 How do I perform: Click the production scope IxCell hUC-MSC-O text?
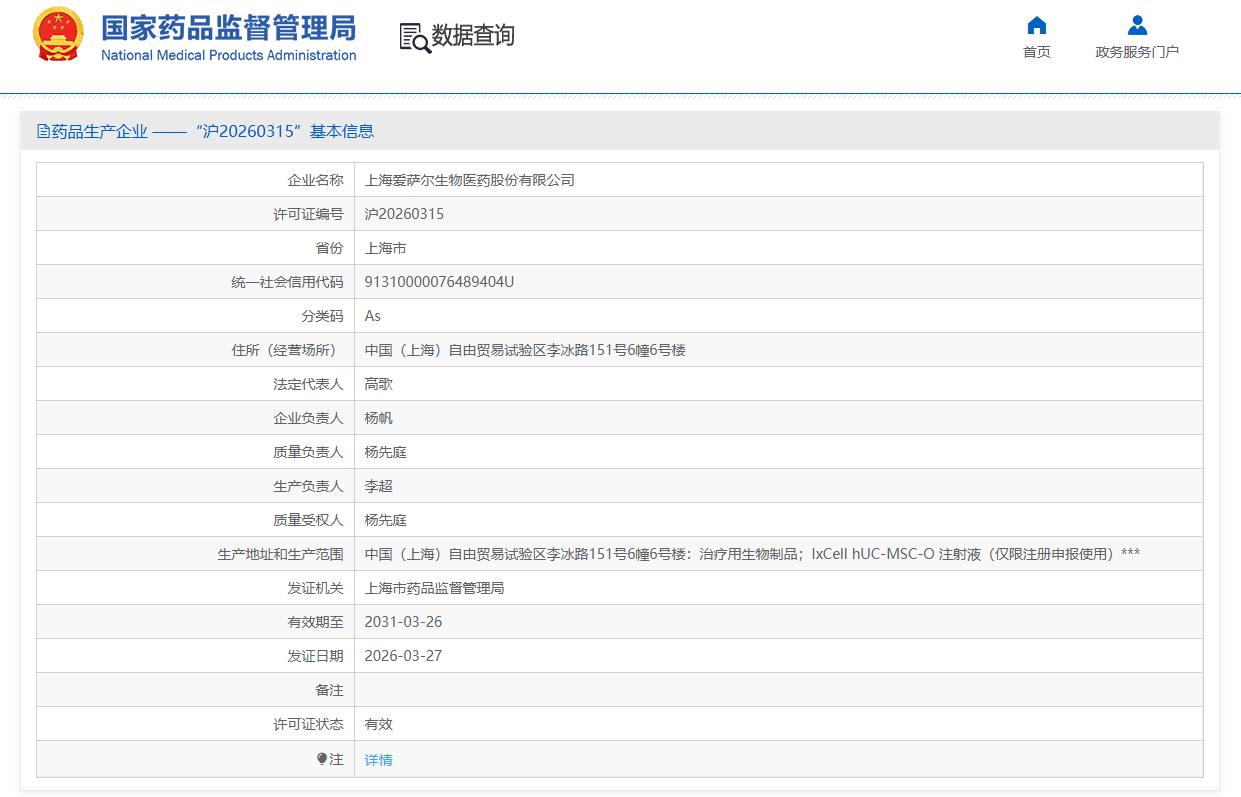coord(872,554)
